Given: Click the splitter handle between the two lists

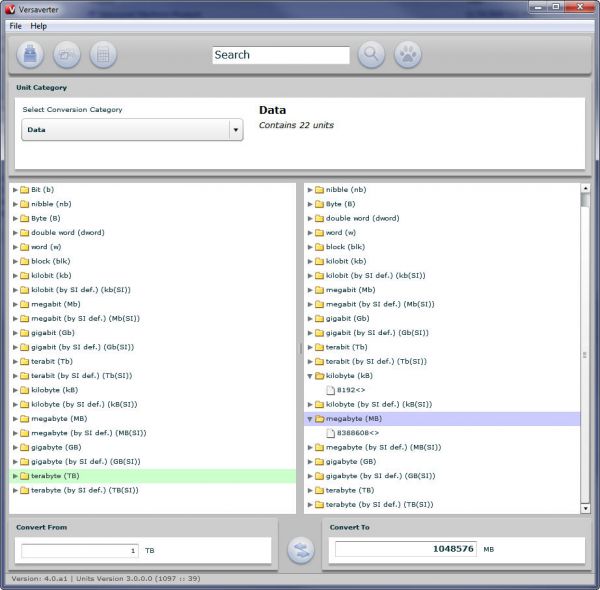Looking at the screenshot, I should point(300,348).
